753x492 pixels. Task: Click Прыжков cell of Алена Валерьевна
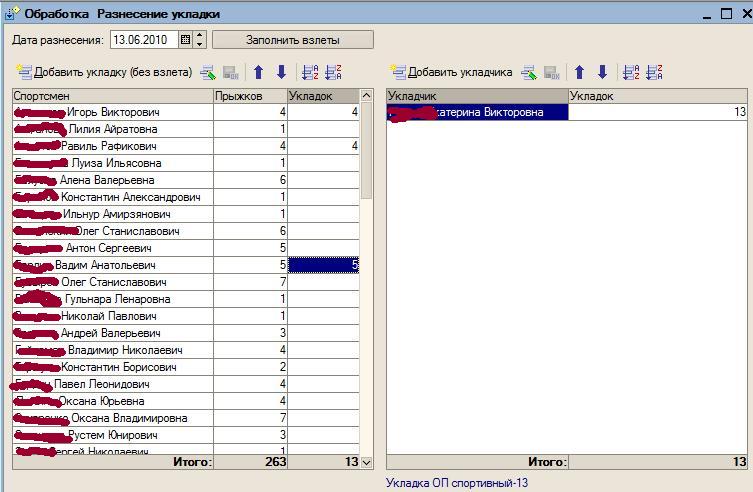pyautogui.click(x=250, y=180)
